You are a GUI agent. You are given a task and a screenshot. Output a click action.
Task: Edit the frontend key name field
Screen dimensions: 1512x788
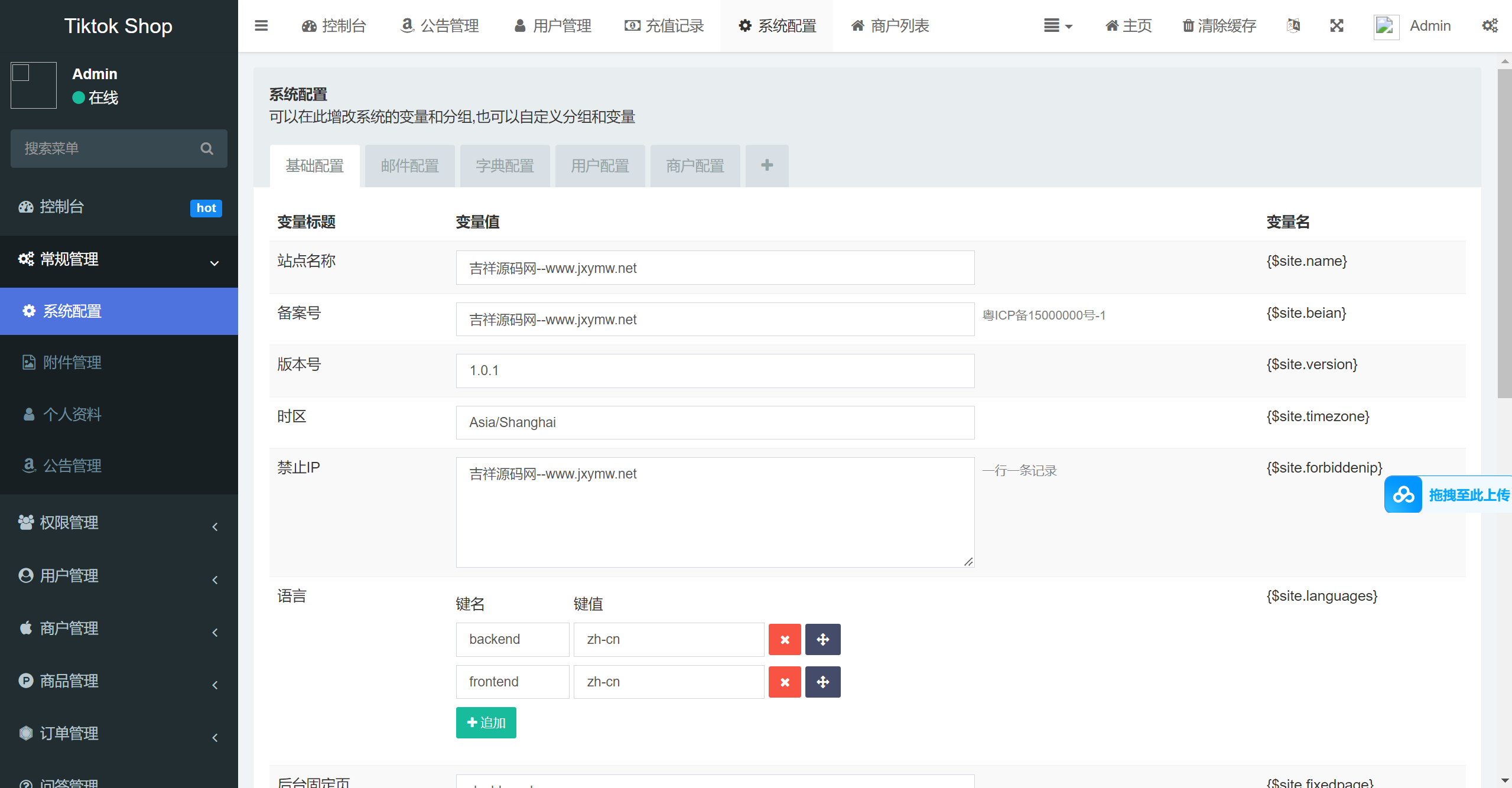512,682
